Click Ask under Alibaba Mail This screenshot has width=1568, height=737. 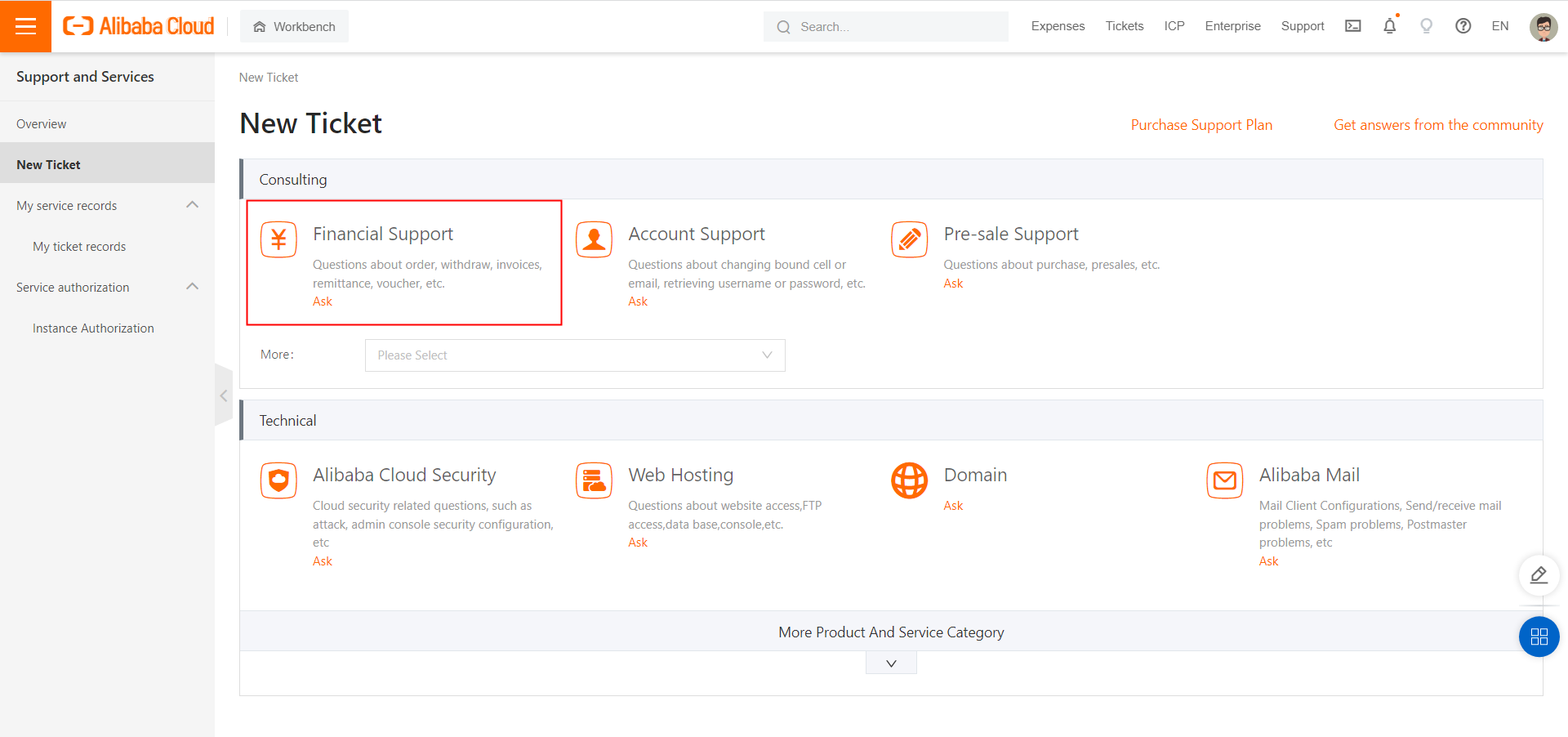tap(1268, 561)
